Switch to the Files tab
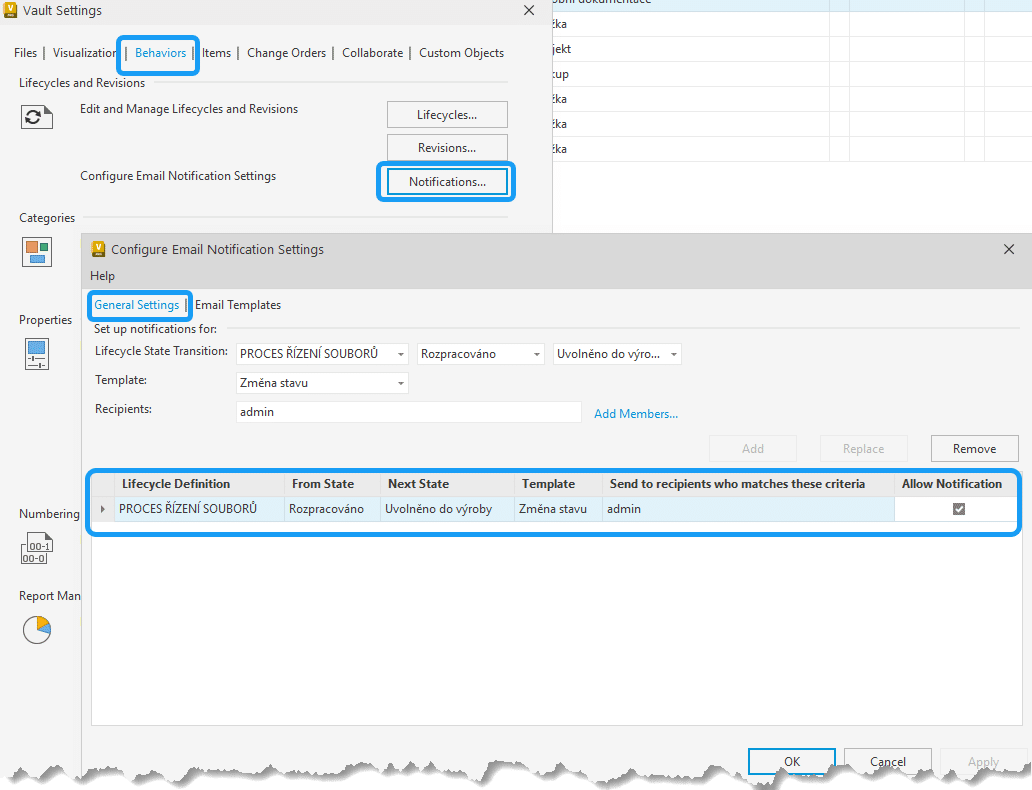The width and height of the screenshot is (1032, 790). 26,53
